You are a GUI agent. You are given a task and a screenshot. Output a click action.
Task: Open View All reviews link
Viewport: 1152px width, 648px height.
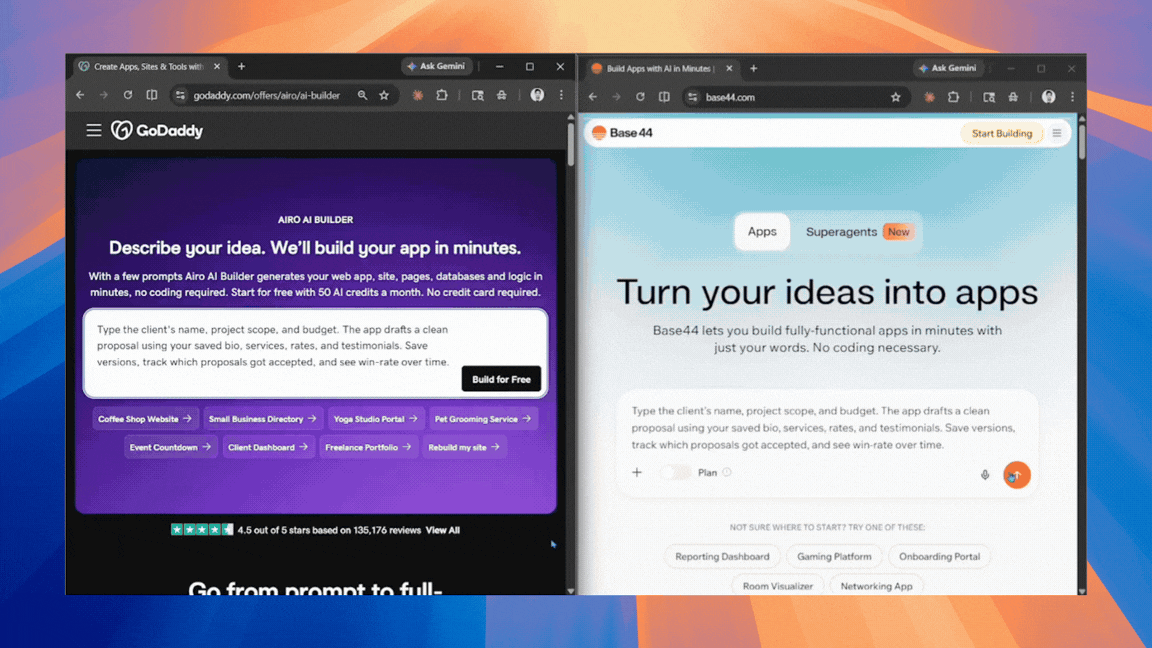click(442, 530)
